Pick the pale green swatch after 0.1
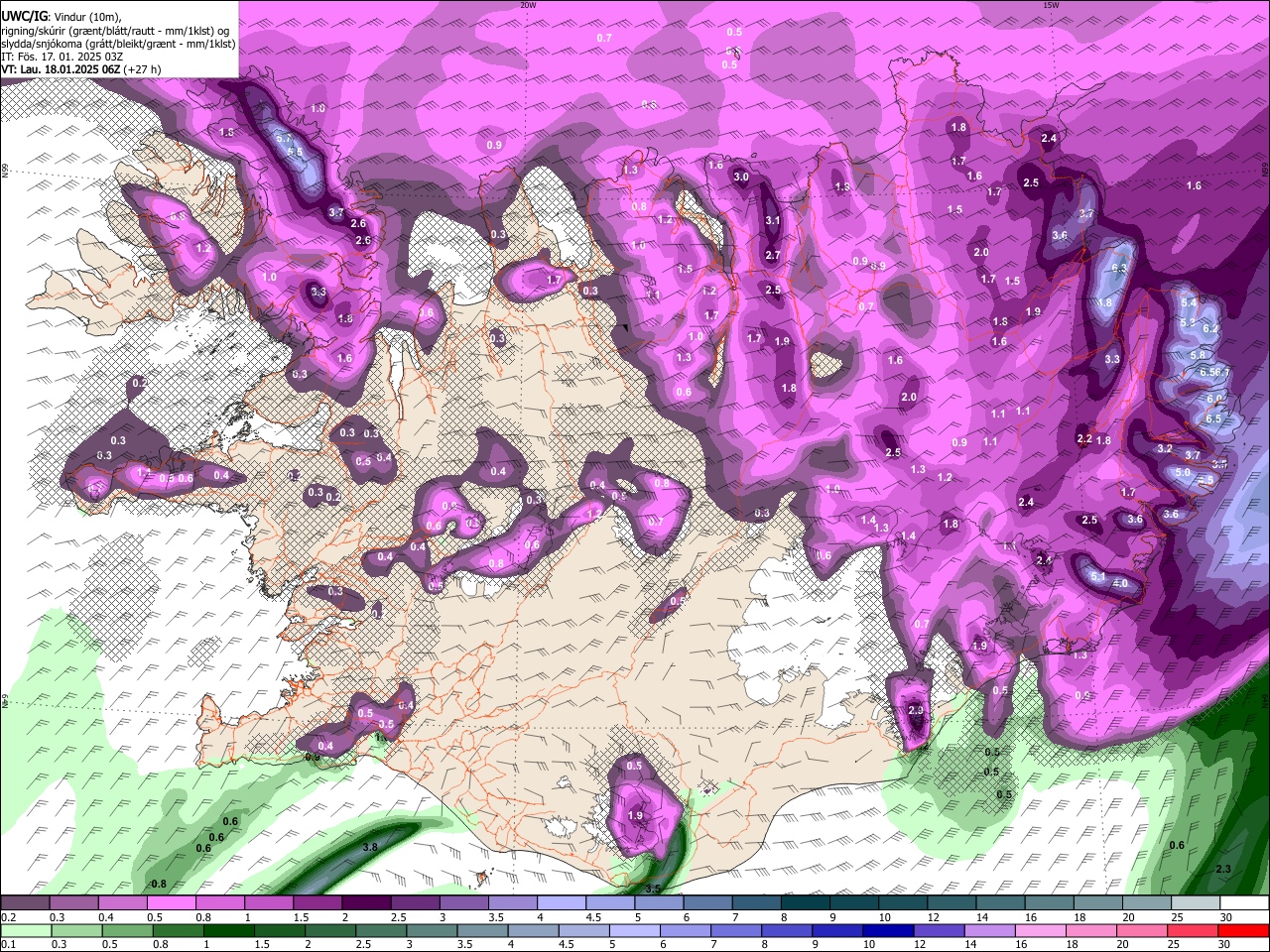This screenshot has height=952, width=1270. point(27,930)
